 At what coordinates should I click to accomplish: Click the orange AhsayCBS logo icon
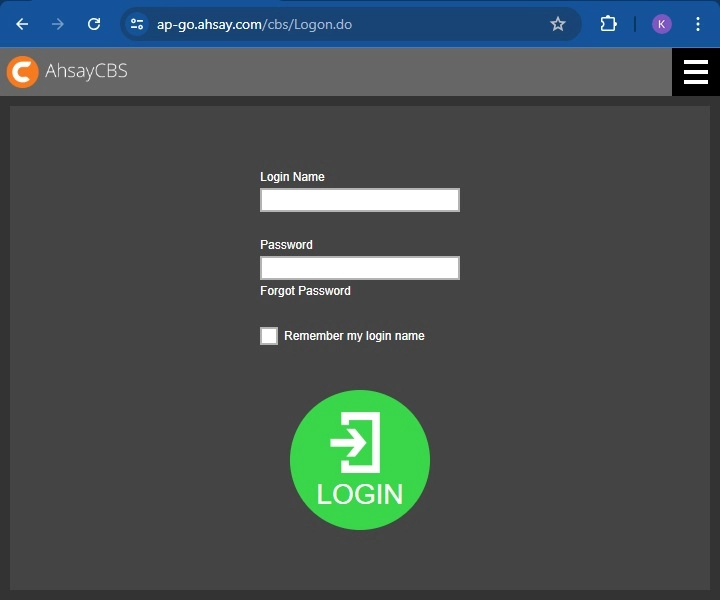click(x=22, y=72)
